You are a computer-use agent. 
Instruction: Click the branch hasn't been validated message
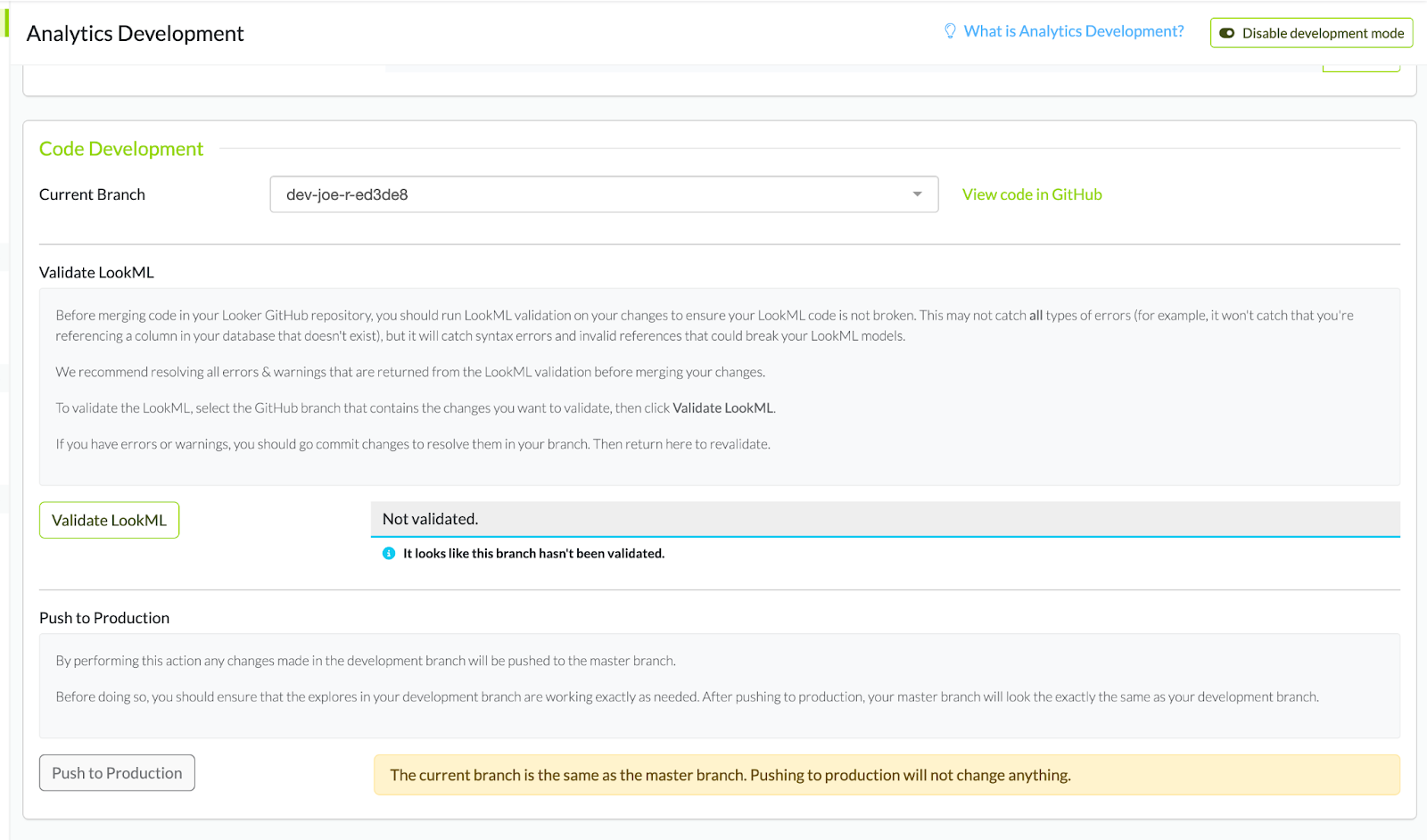click(533, 554)
